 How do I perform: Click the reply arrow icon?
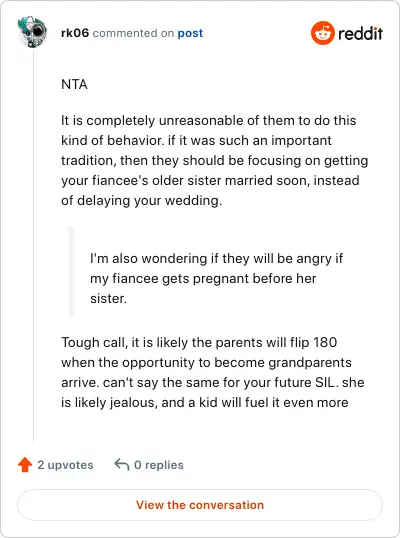[121, 465]
